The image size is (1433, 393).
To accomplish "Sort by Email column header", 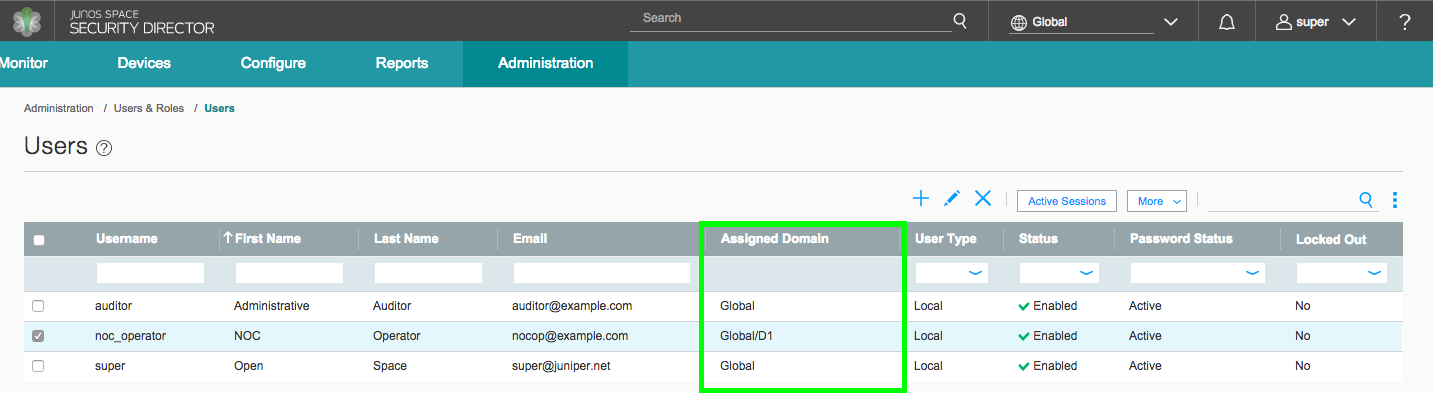I will point(530,239).
